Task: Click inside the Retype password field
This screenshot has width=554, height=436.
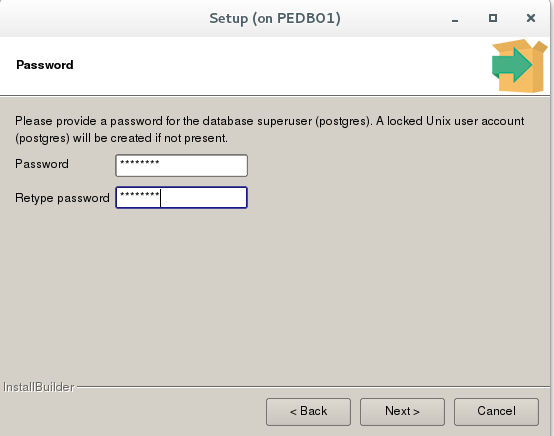Action: click(x=181, y=198)
